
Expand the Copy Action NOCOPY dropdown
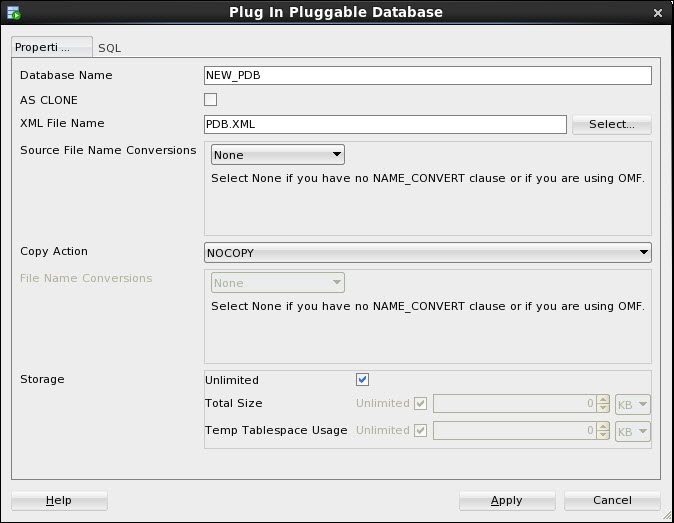[x=428, y=253]
